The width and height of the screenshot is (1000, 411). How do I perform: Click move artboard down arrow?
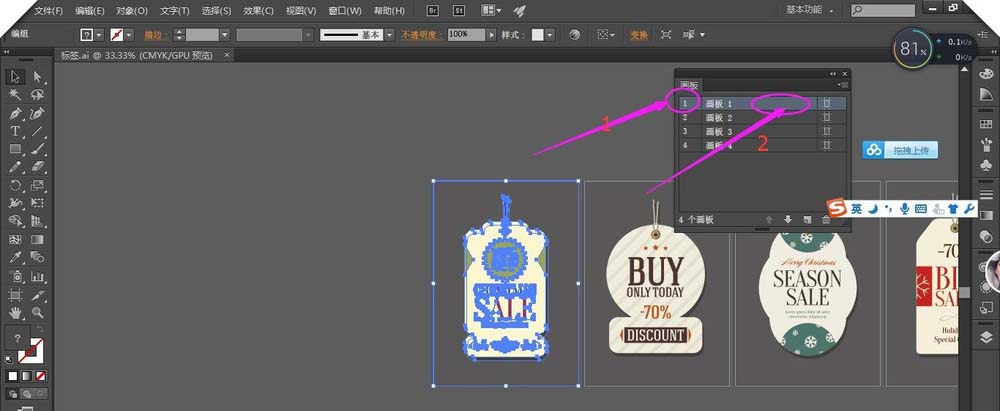788,219
